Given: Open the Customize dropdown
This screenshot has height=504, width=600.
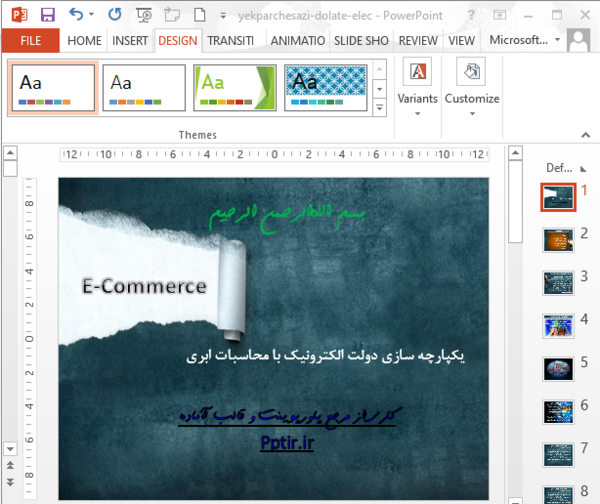Looking at the screenshot, I should 472,87.
